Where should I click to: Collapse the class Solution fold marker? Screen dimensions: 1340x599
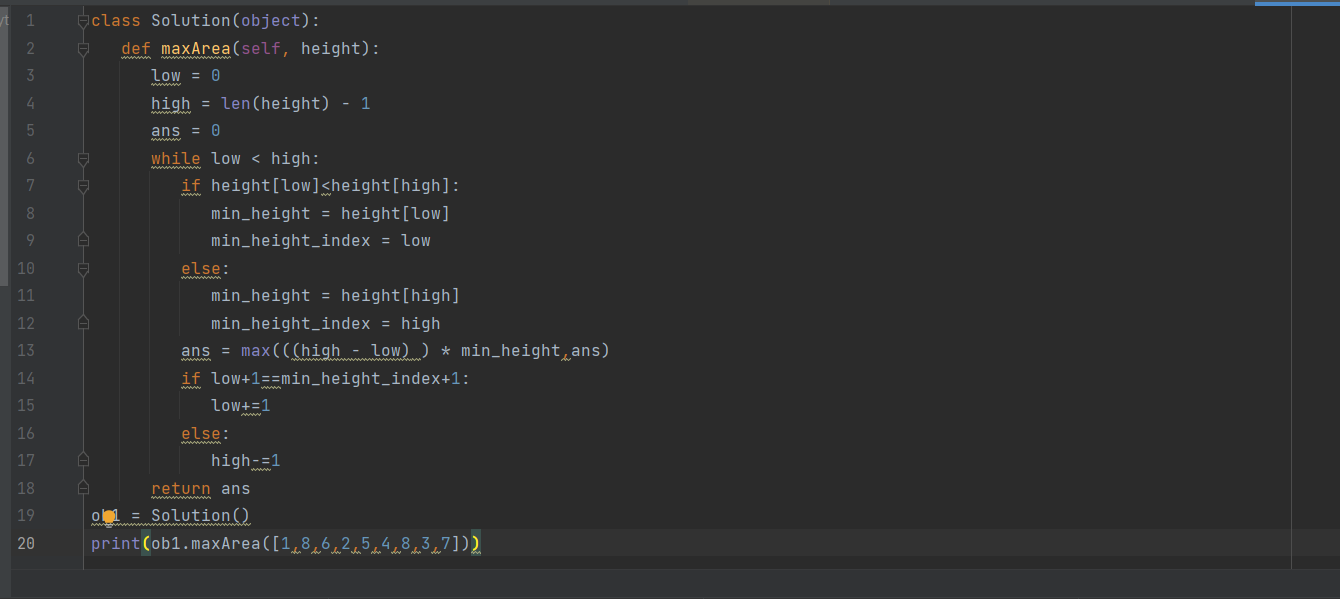pos(83,21)
